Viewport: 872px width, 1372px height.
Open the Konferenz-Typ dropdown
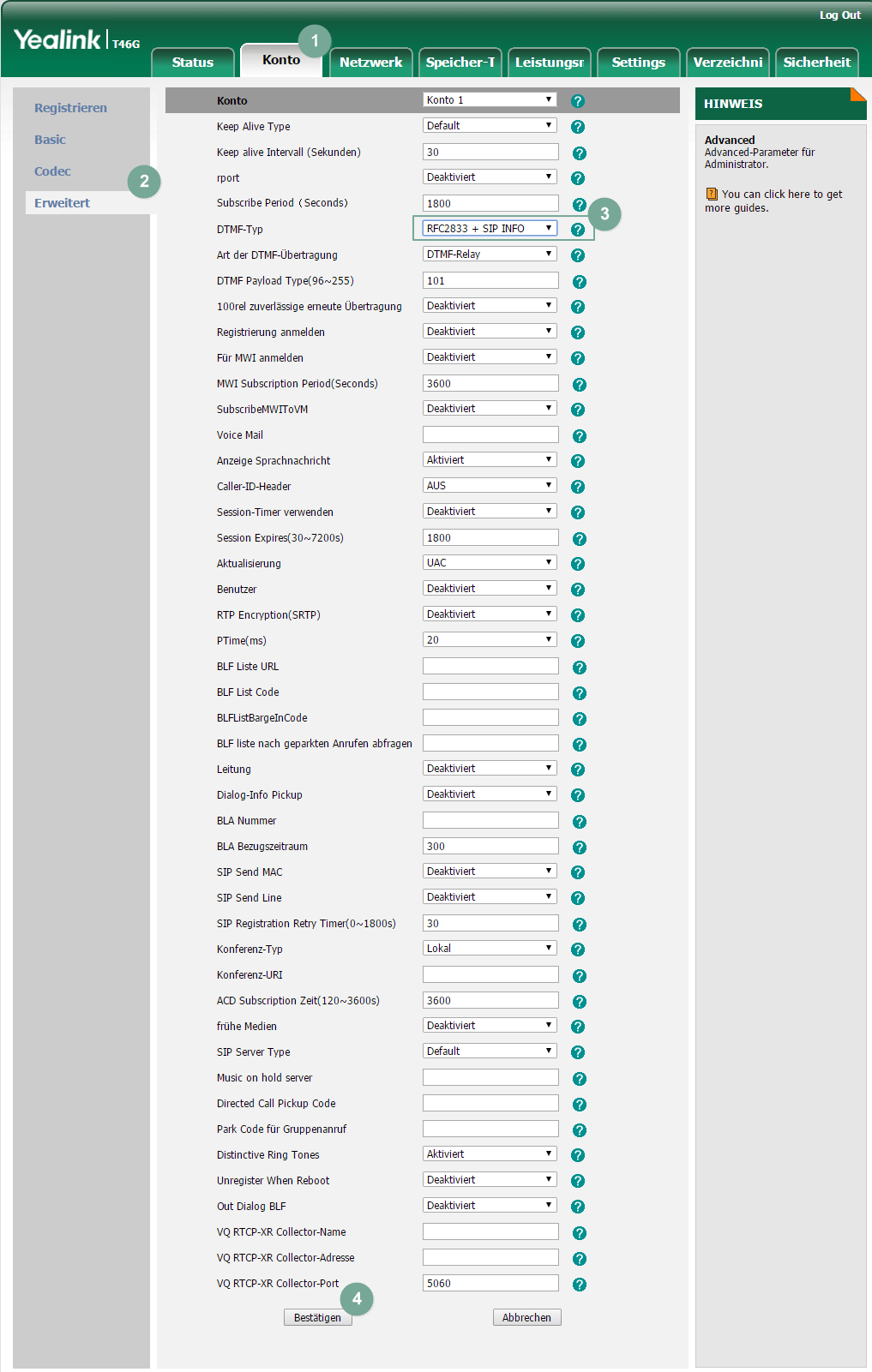pyautogui.click(x=490, y=949)
